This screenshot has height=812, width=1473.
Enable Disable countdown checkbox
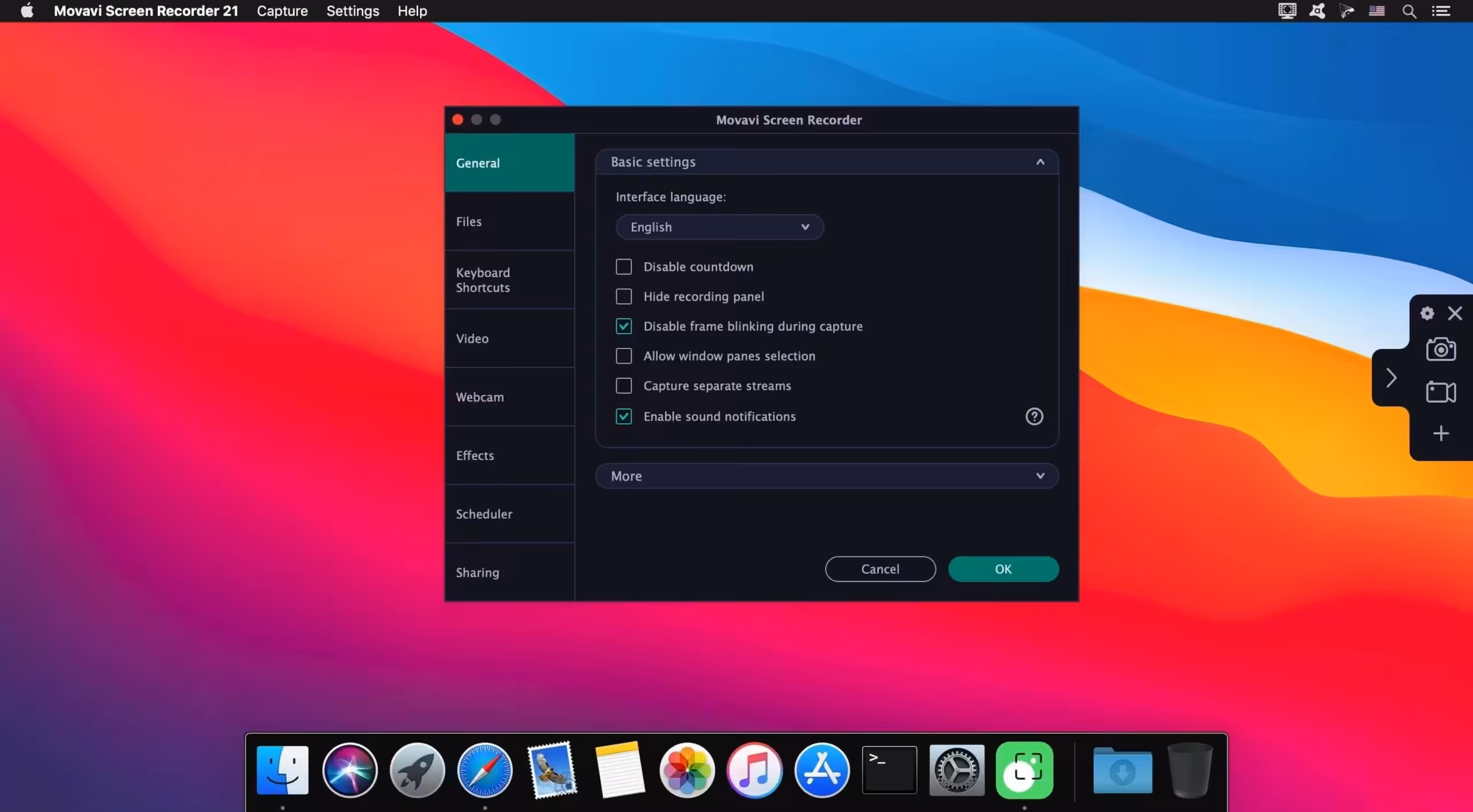click(x=624, y=267)
